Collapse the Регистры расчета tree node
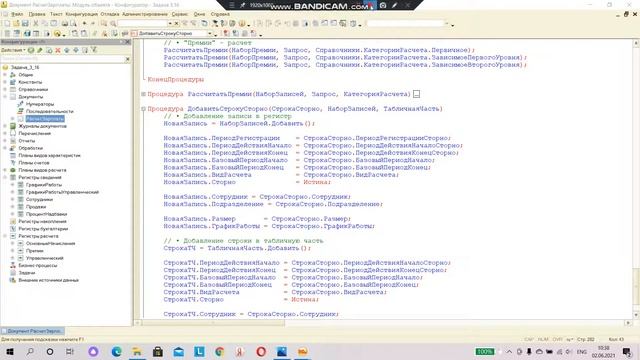640x360 pixels. [x=5, y=236]
